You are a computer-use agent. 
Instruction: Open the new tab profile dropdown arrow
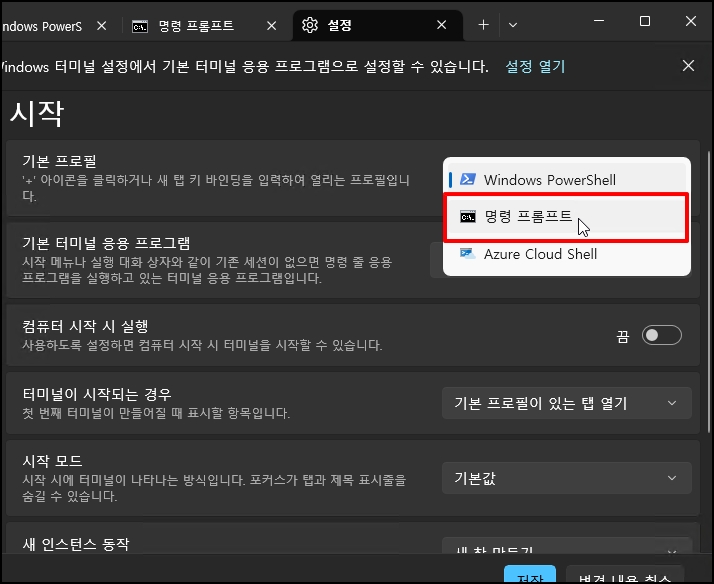coord(513,25)
